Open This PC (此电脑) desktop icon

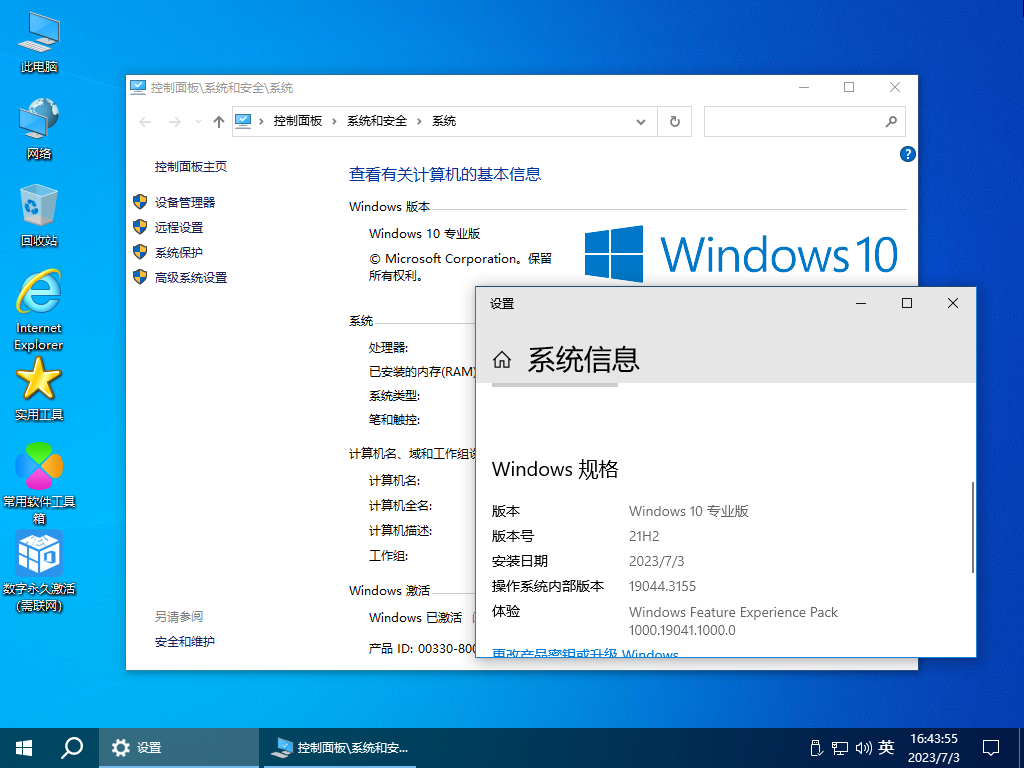(39, 42)
